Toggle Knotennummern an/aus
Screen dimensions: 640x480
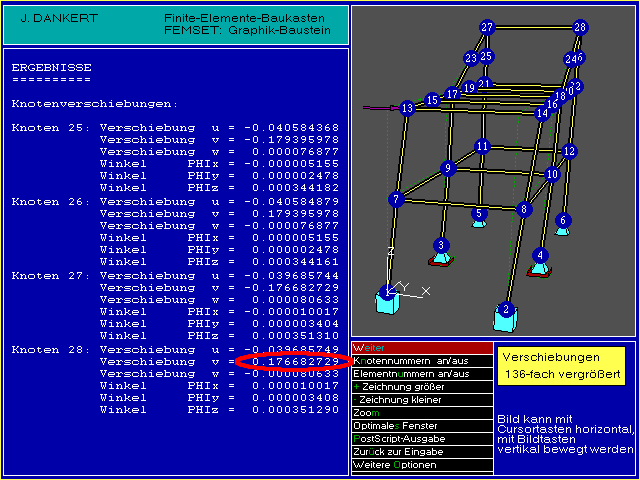(x=423, y=360)
